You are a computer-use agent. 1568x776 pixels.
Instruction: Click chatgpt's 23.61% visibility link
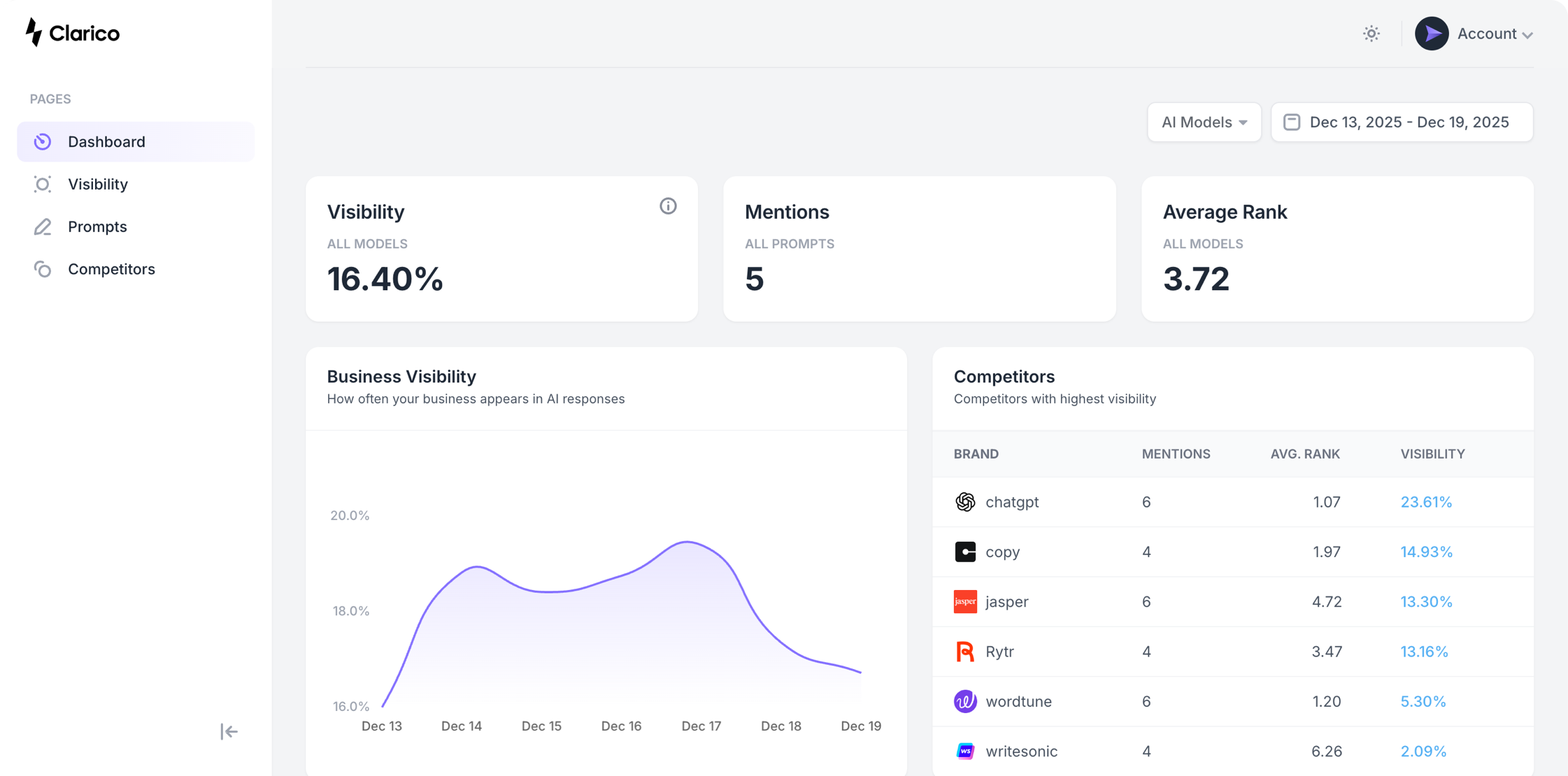[x=1425, y=502]
